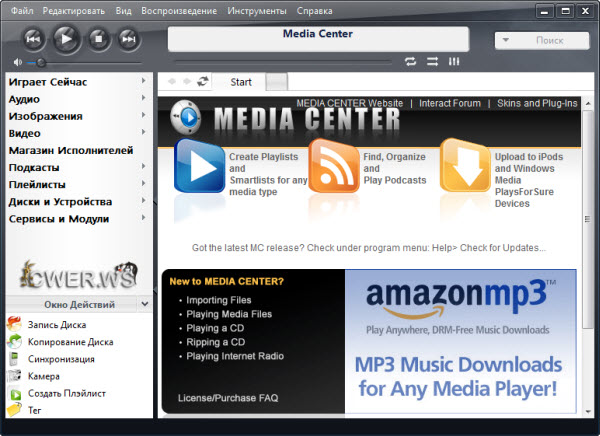Skip to next track
This screenshot has height=436, width=600.
(x=129, y=39)
